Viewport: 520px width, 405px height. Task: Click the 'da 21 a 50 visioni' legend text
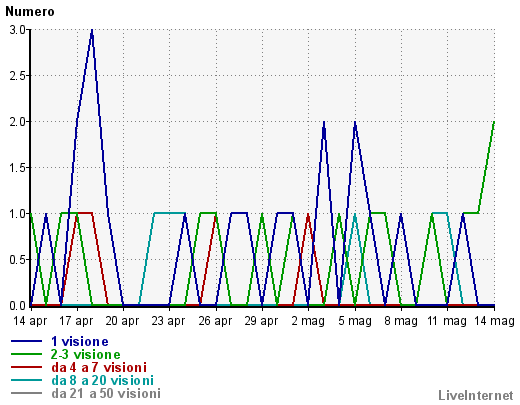[106, 393]
